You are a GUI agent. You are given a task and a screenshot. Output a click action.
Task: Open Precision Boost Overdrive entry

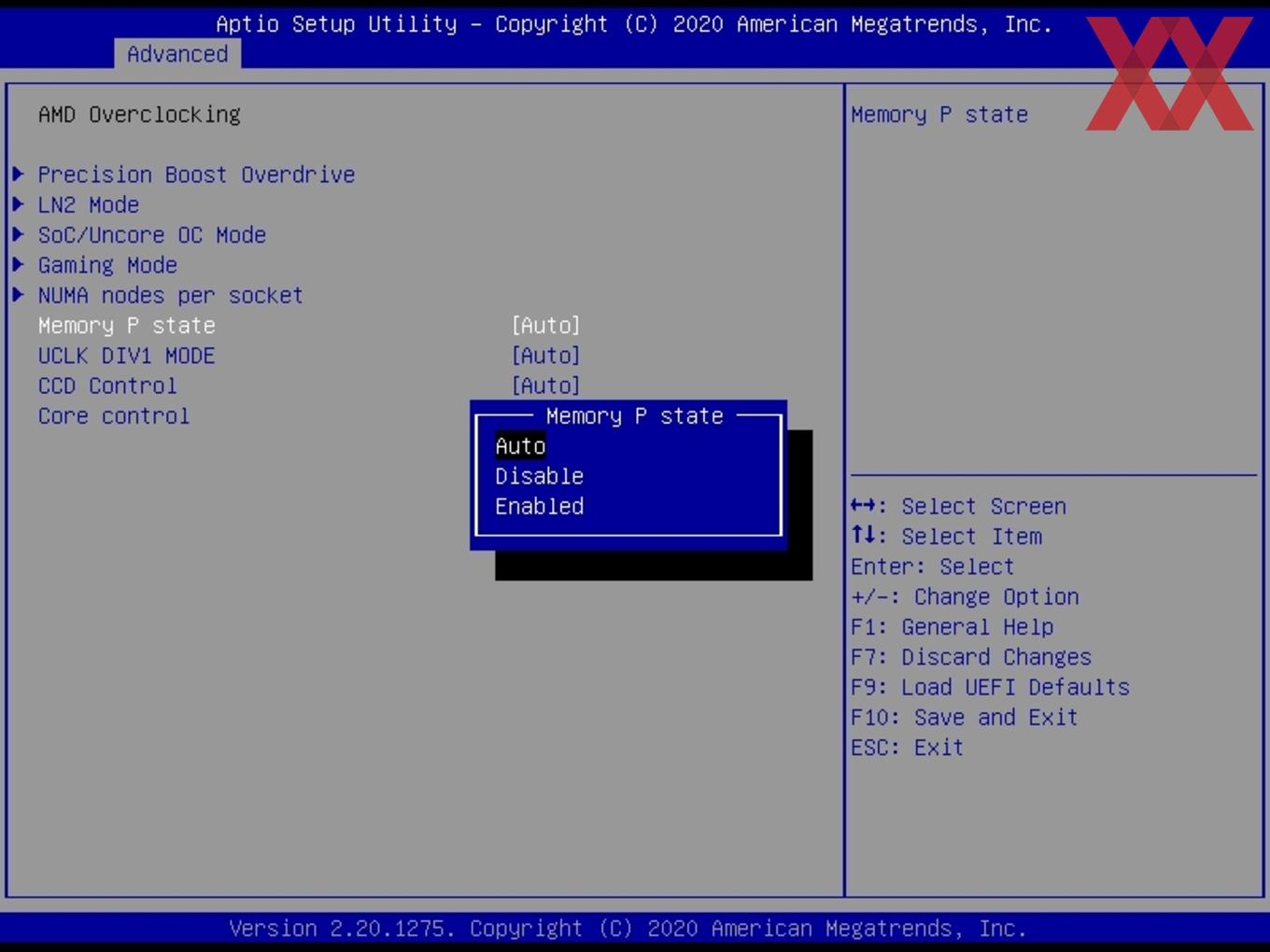pos(196,175)
